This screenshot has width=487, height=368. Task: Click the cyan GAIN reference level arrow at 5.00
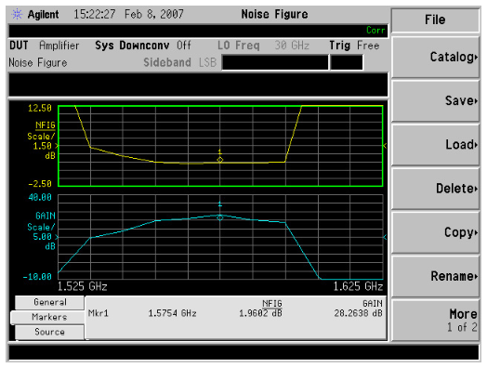click(57, 237)
